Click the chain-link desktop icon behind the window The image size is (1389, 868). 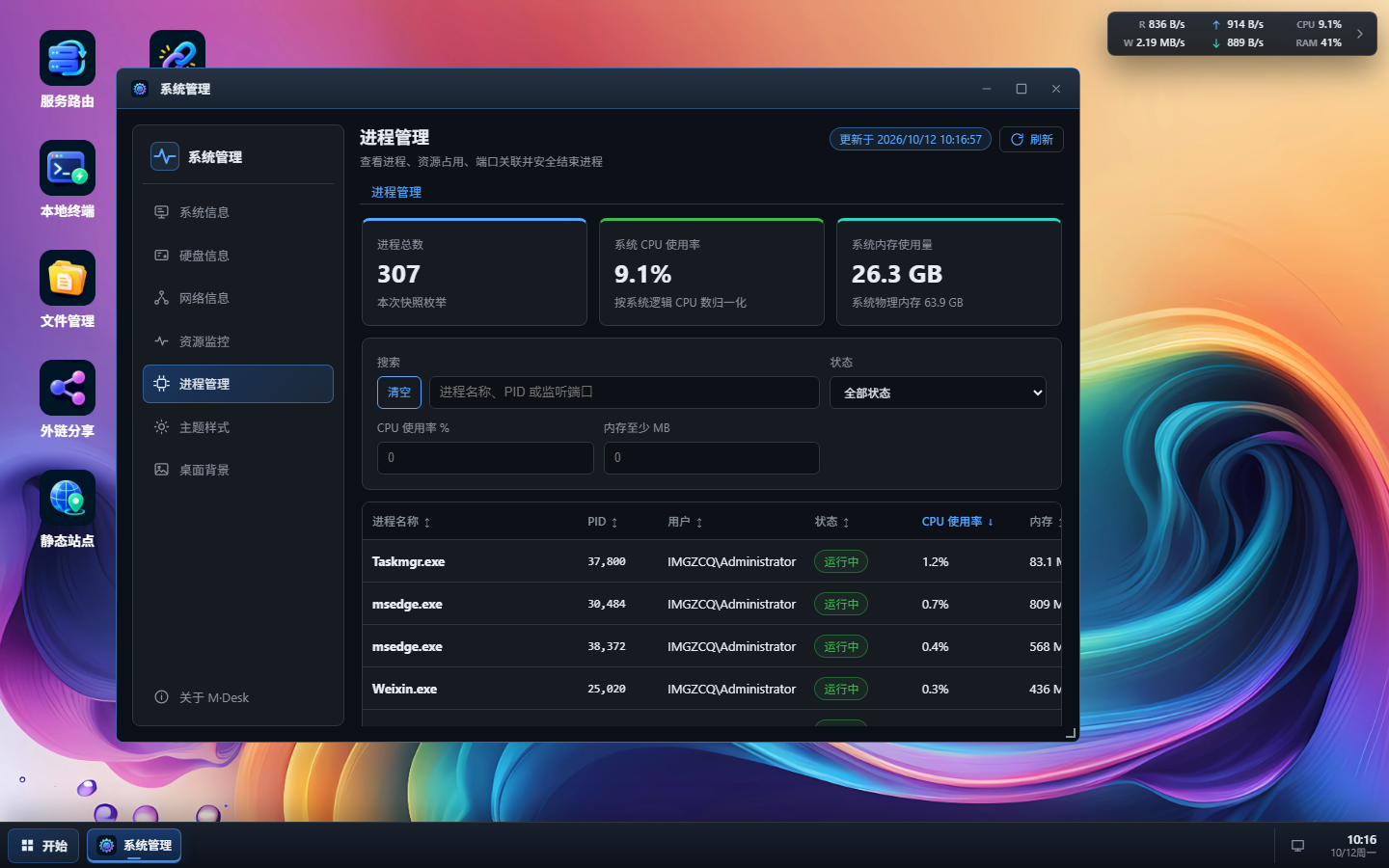tap(177, 49)
